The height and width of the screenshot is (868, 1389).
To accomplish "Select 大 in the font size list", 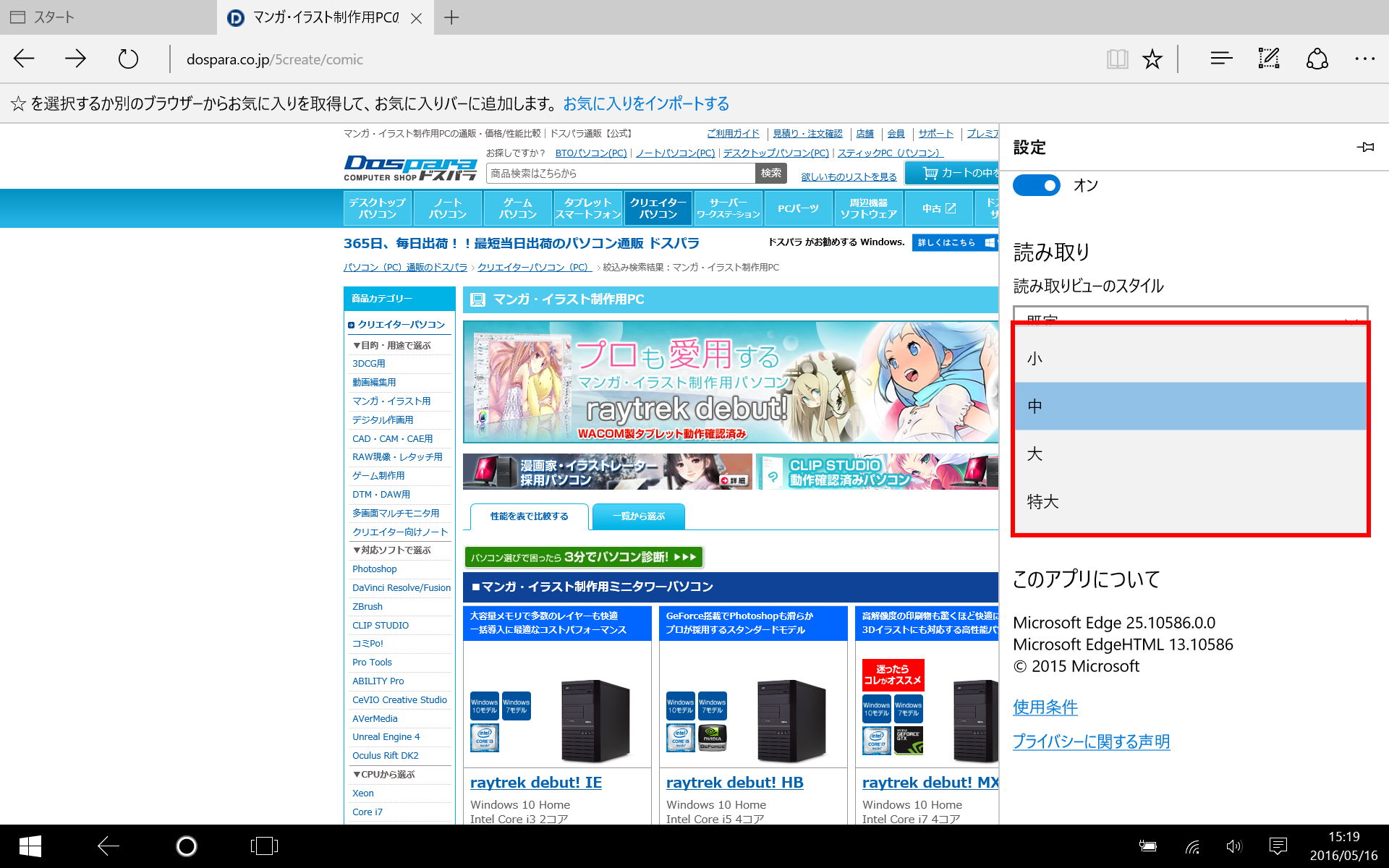I will pos(1191,454).
